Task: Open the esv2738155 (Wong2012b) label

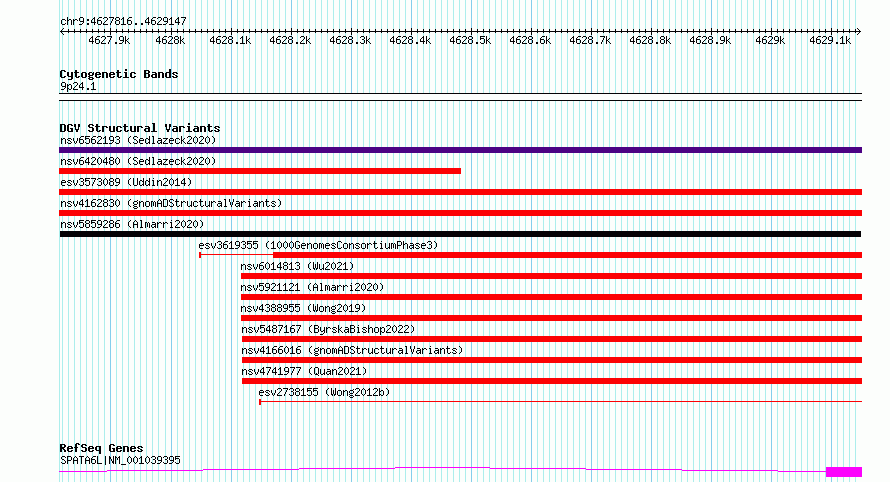Action: (324, 392)
